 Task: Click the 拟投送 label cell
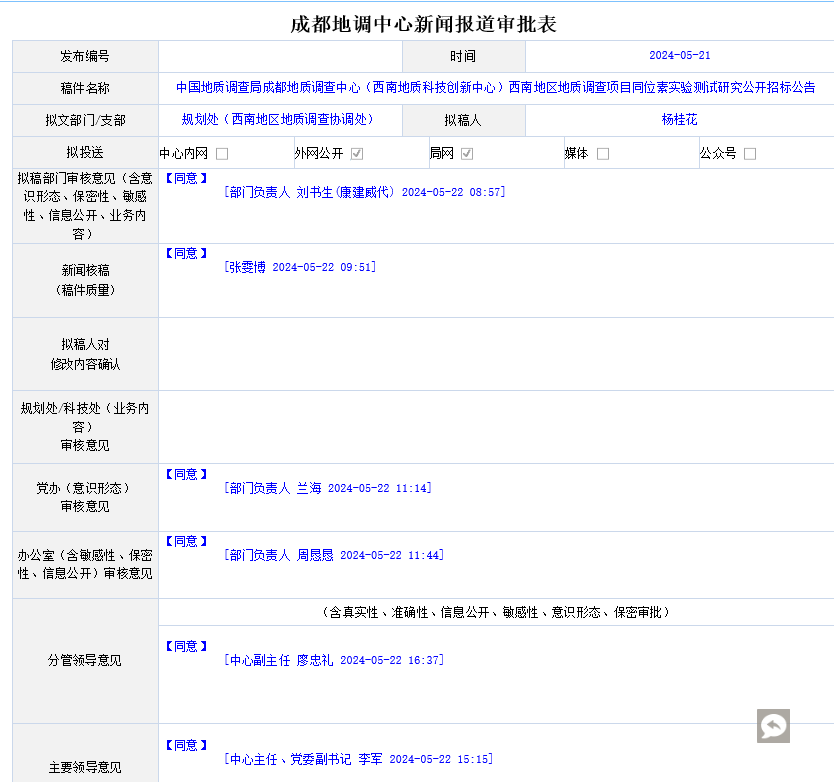(x=85, y=153)
